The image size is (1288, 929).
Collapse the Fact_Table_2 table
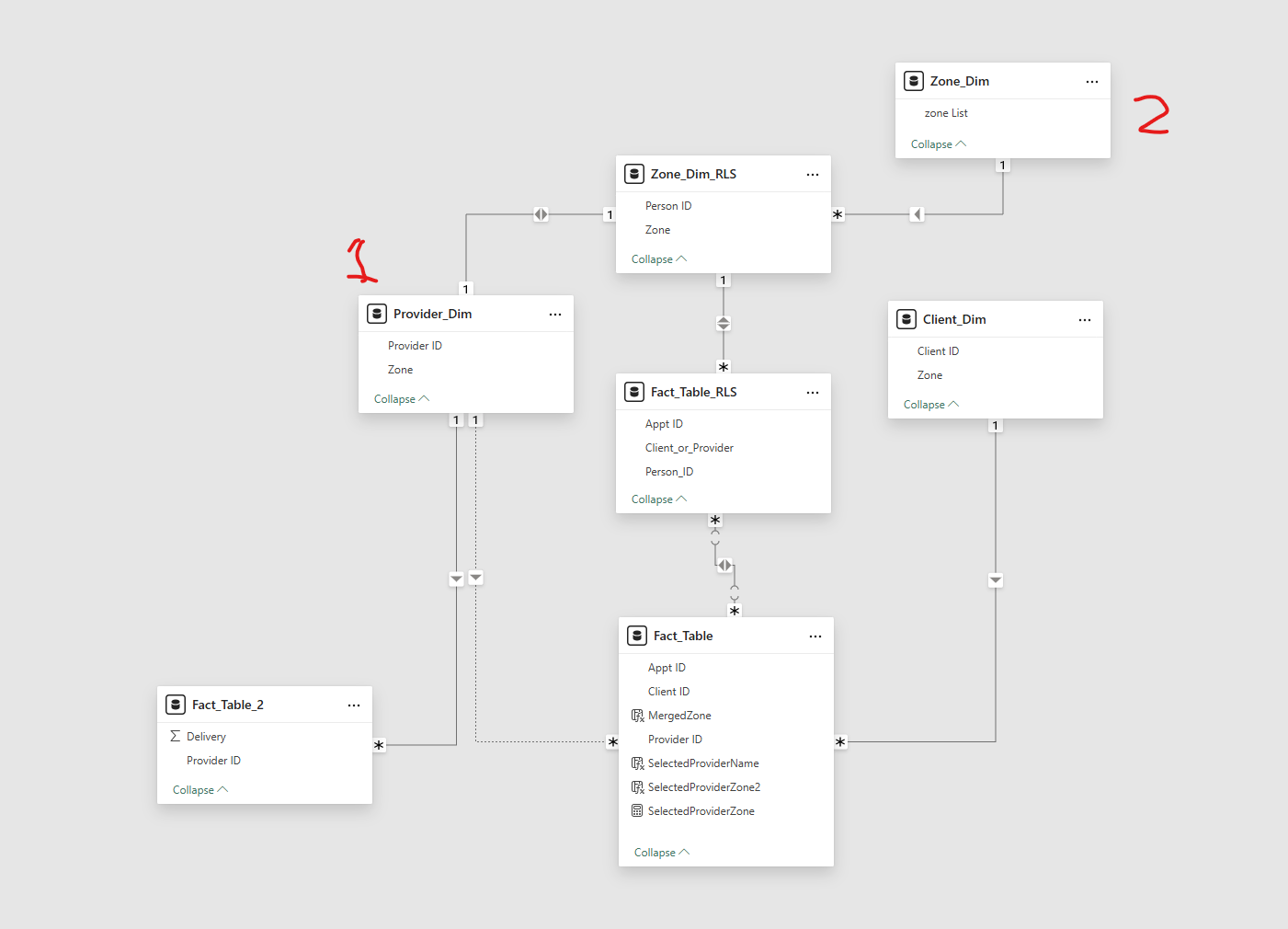click(200, 790)
